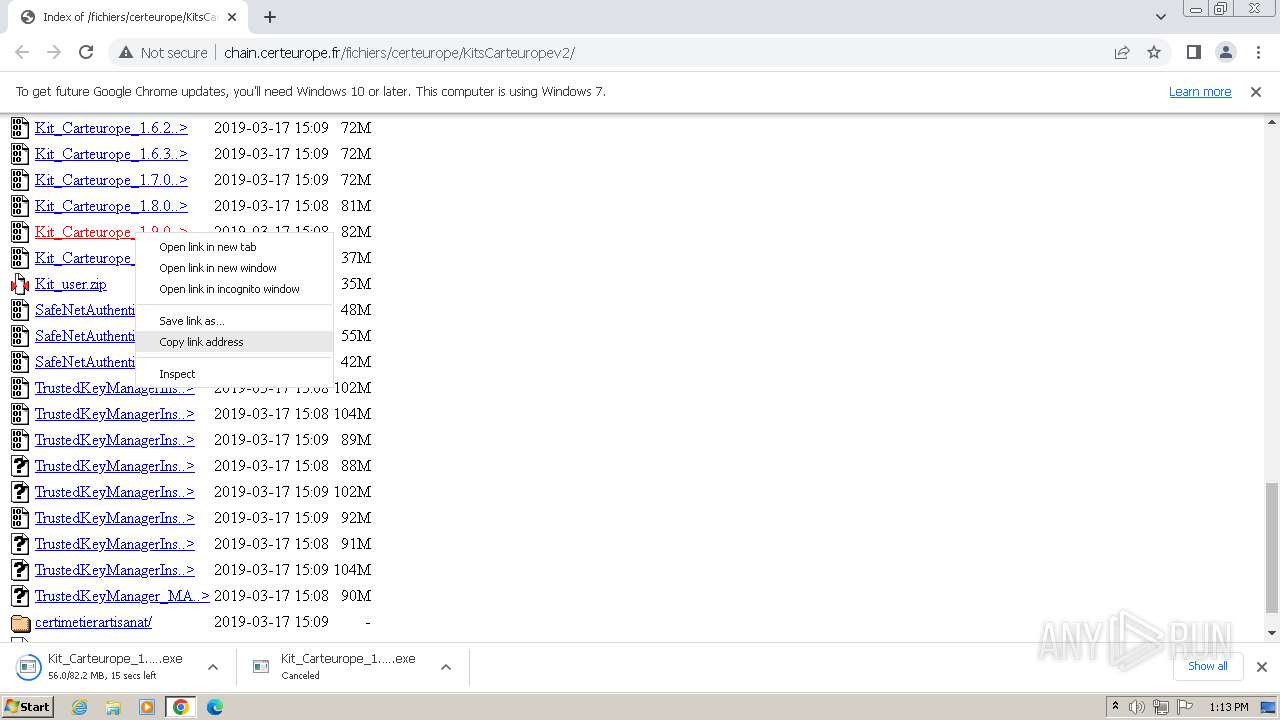The image size is (1280, 720).
Task: Click icon beside 92M TrustedKeyManagerIns file
Action: point(20,518)
